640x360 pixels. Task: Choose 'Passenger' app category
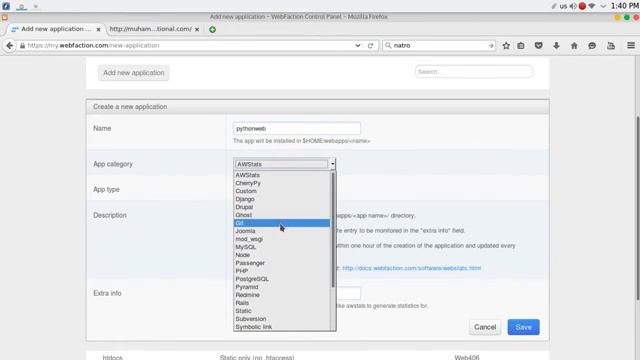(x=282, y=263)
